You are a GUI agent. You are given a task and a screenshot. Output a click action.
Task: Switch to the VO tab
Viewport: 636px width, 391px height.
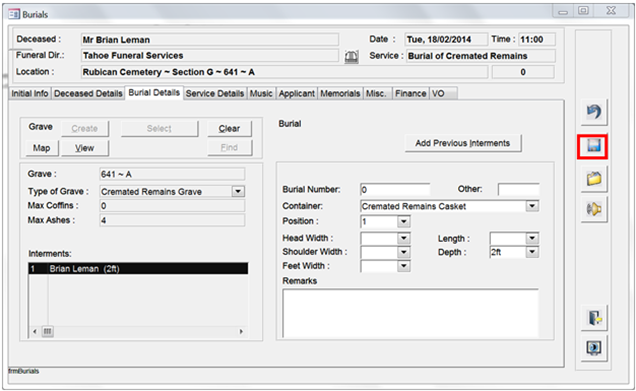[x=443, y=93]
